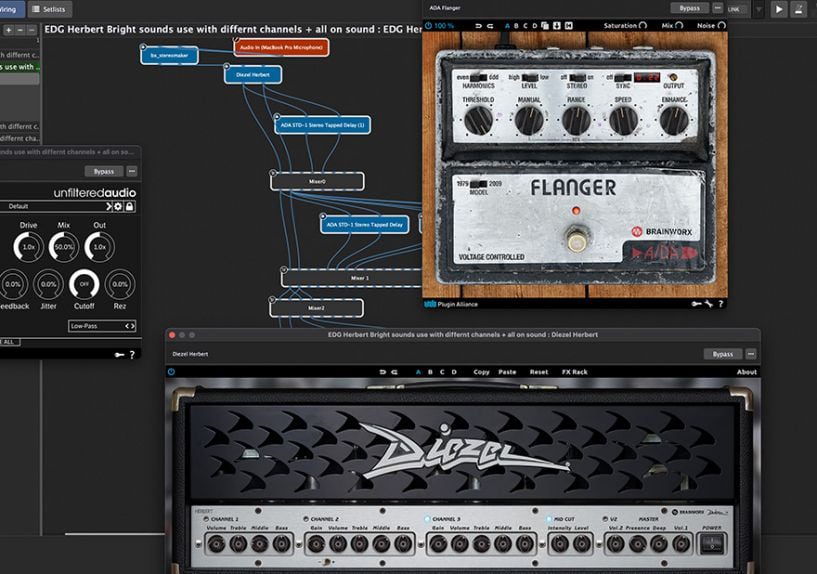Adjust the Drive knob
Screen dimensions: 817x574
coord(28,246)
